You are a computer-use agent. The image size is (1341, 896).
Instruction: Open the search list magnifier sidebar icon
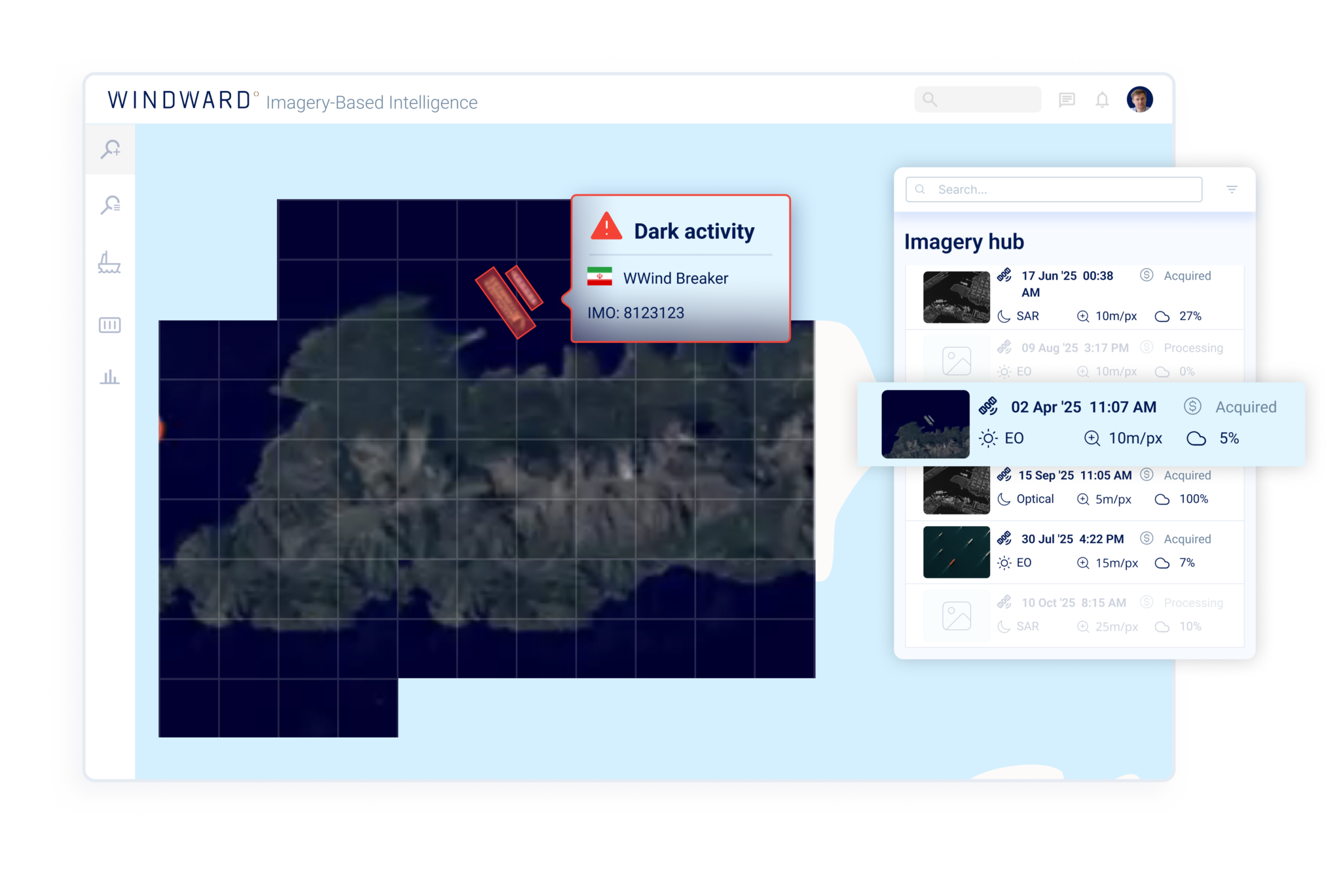point(111,205)
